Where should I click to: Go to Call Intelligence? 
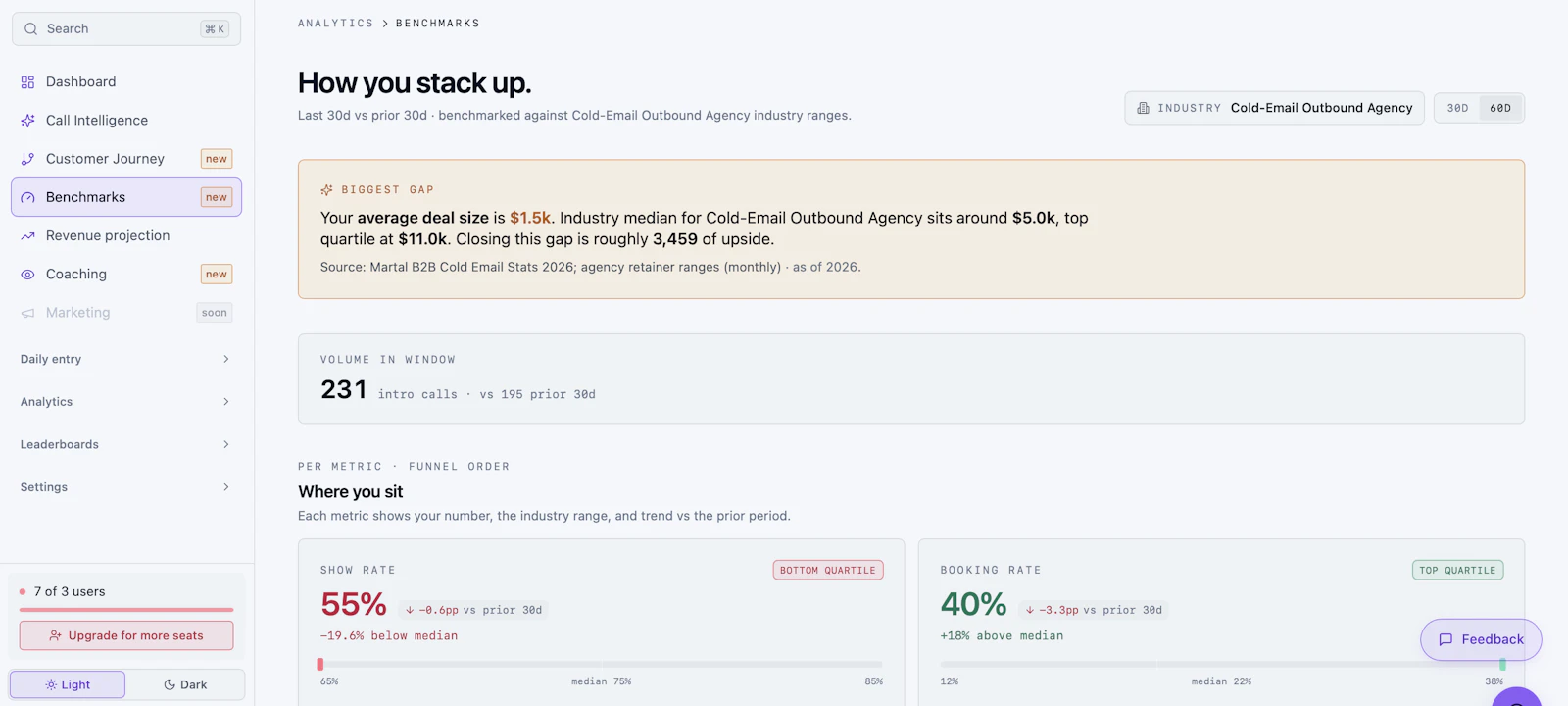pyautogui.click(x=125, y=121)
